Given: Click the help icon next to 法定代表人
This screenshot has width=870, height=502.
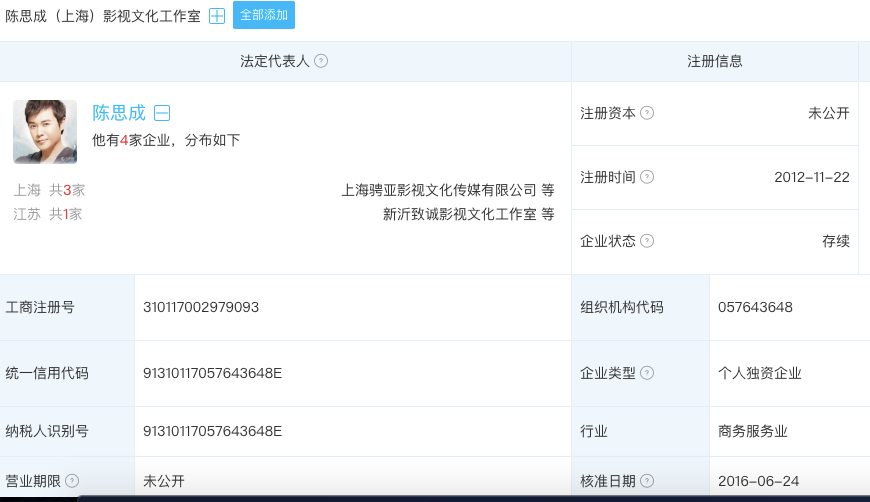Looking at the screenshot, I should [x=321, y=61].
